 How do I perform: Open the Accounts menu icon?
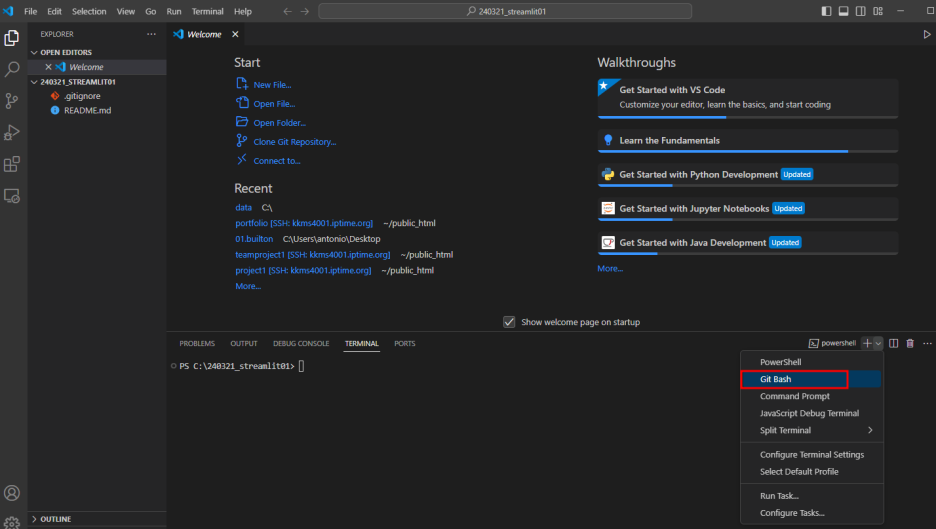point(11,493)
